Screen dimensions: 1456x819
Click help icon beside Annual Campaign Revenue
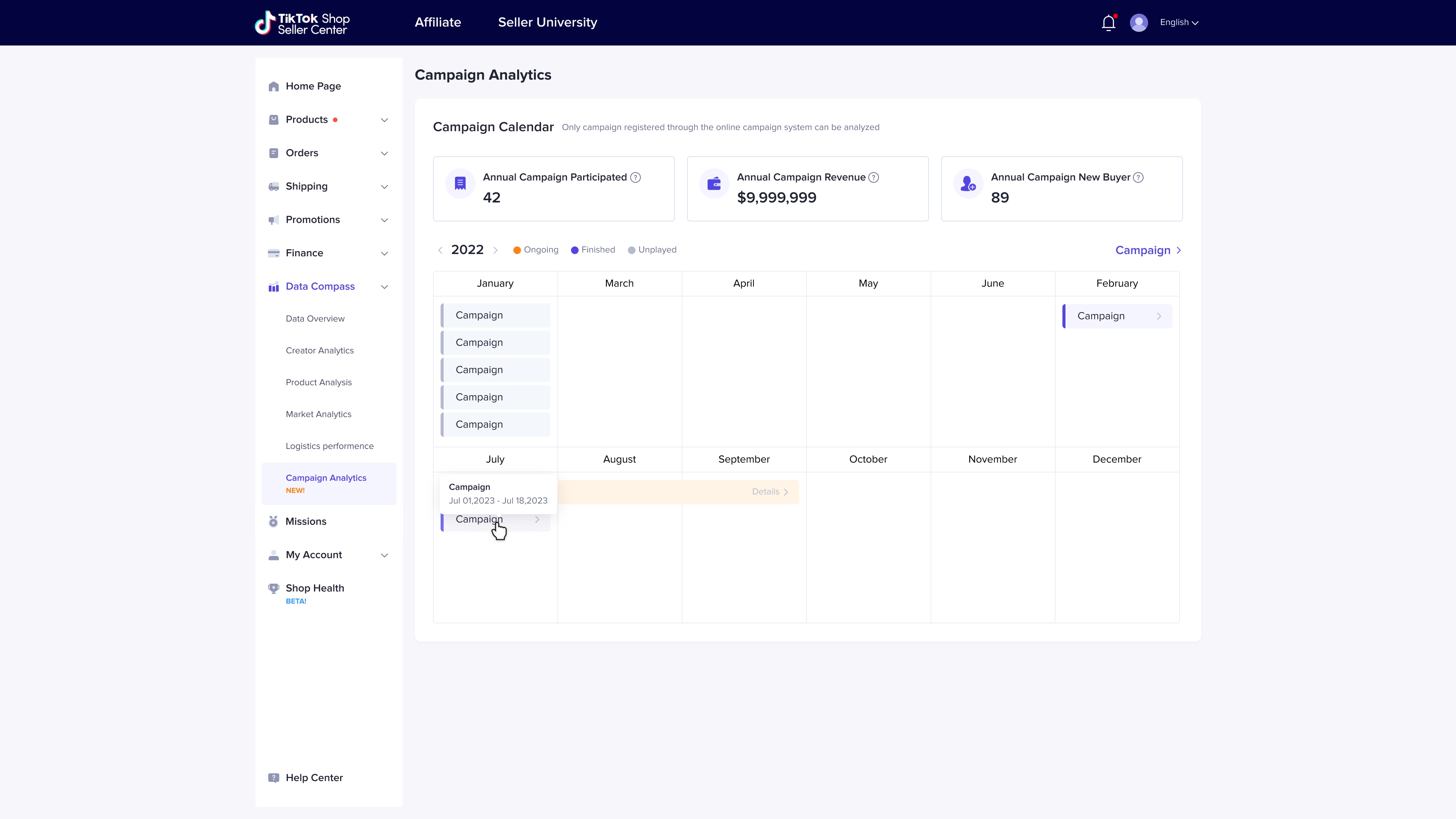click(x=873, y=177)
